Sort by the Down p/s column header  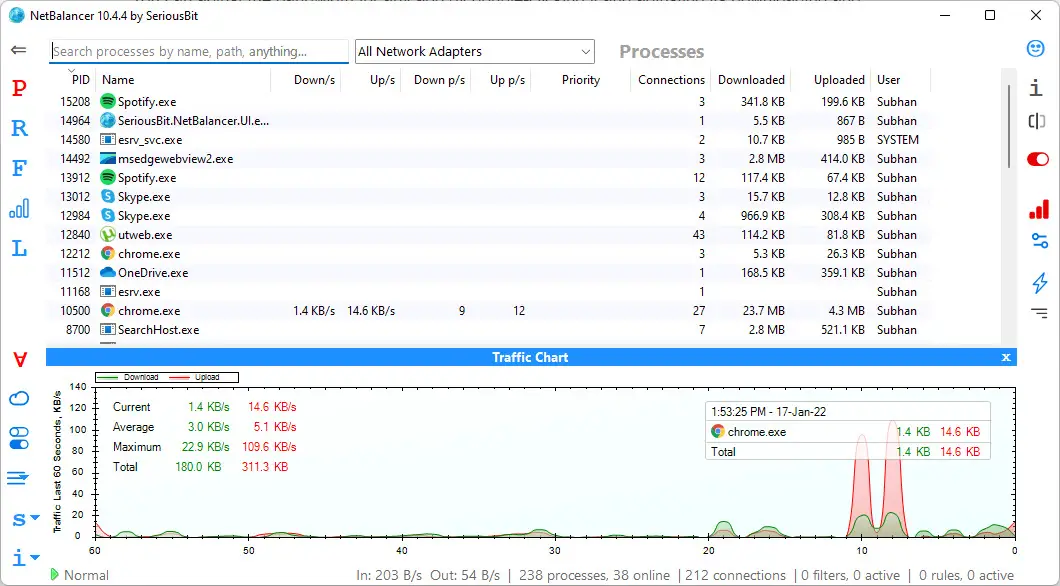tap(436, 80)
